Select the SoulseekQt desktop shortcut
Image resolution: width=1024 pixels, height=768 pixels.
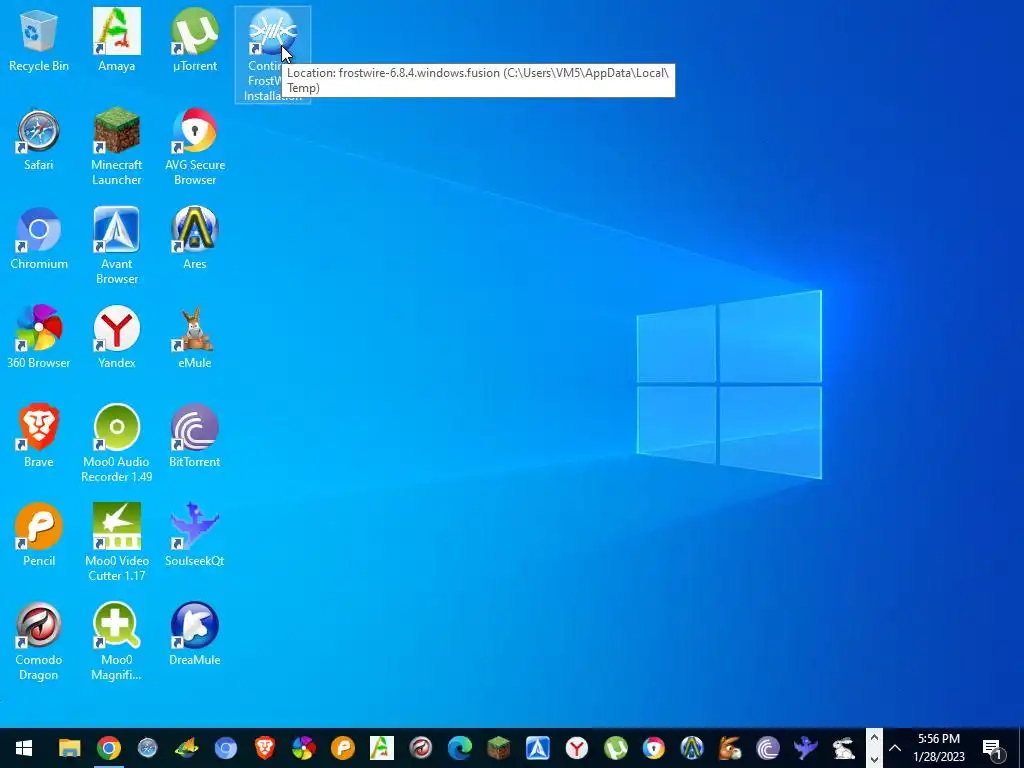(195, 536)
